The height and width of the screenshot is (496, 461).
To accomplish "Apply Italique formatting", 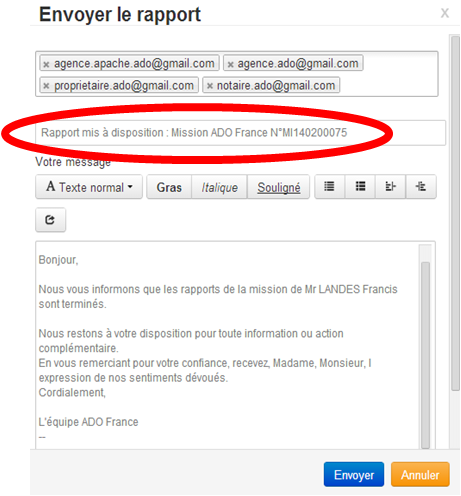I will [x=219, y=187].
